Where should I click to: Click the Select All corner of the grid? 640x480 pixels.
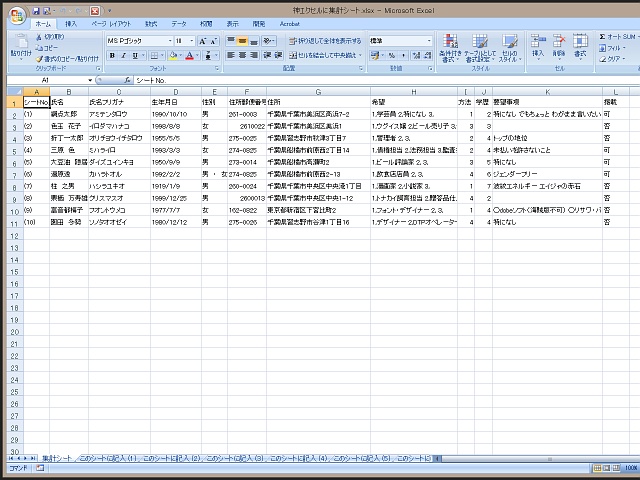tap(15, 92)
